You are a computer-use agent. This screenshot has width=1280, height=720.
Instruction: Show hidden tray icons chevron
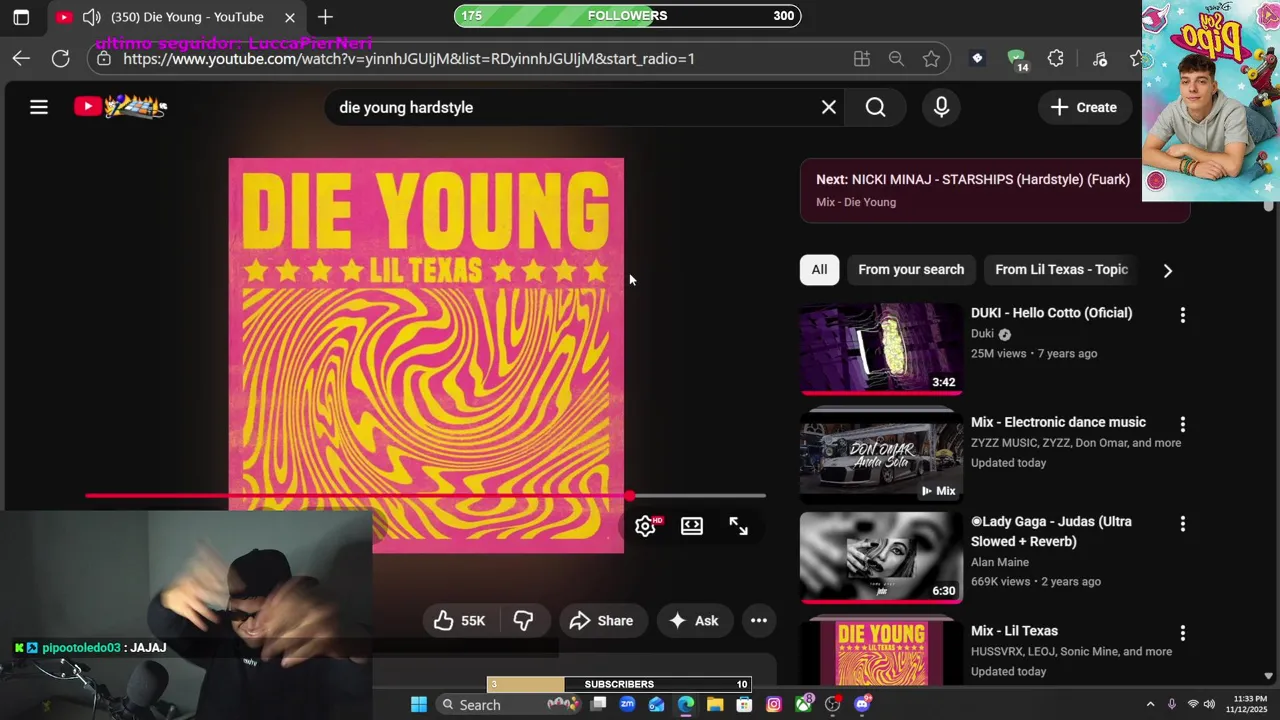pos(1150,705)
